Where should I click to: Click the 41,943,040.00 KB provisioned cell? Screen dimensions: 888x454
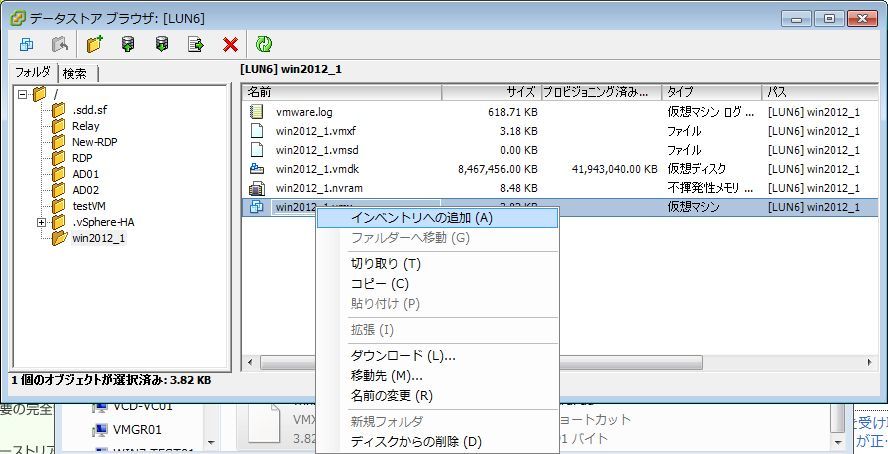pyautogui.click(x=614, y=169)
